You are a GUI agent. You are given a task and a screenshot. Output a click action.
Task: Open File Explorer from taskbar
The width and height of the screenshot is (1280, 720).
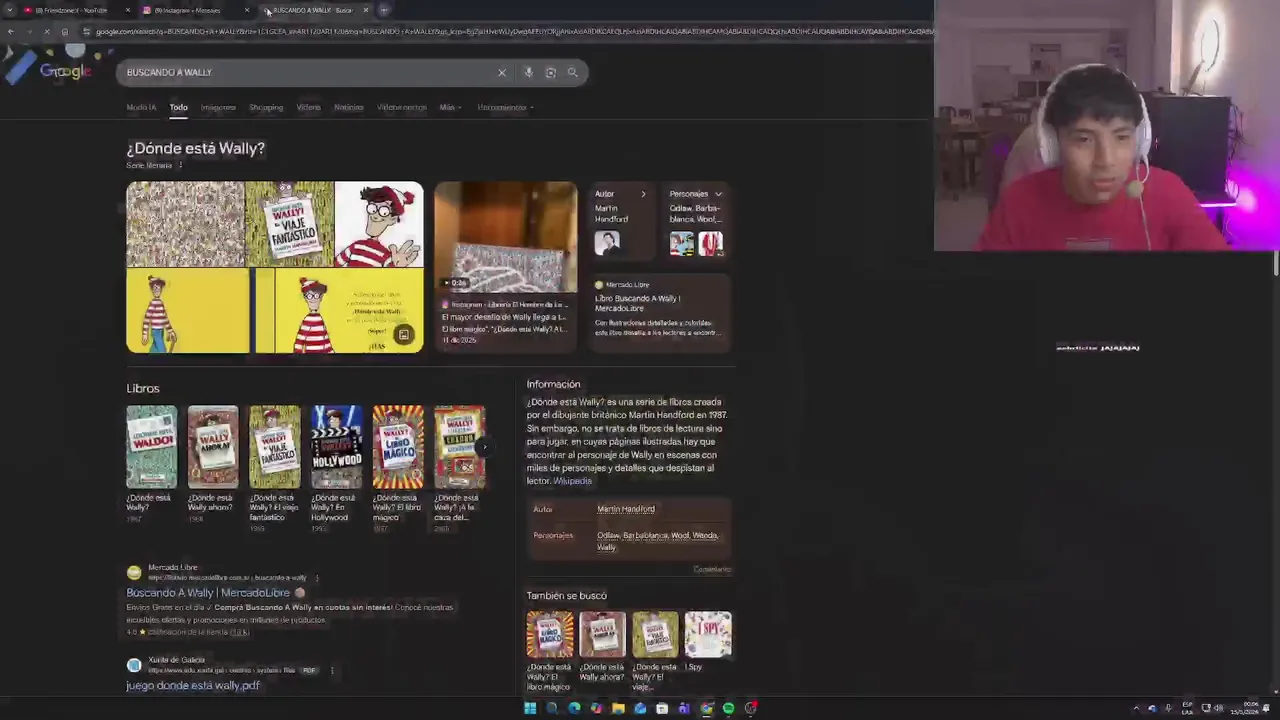tap(618, 708)
